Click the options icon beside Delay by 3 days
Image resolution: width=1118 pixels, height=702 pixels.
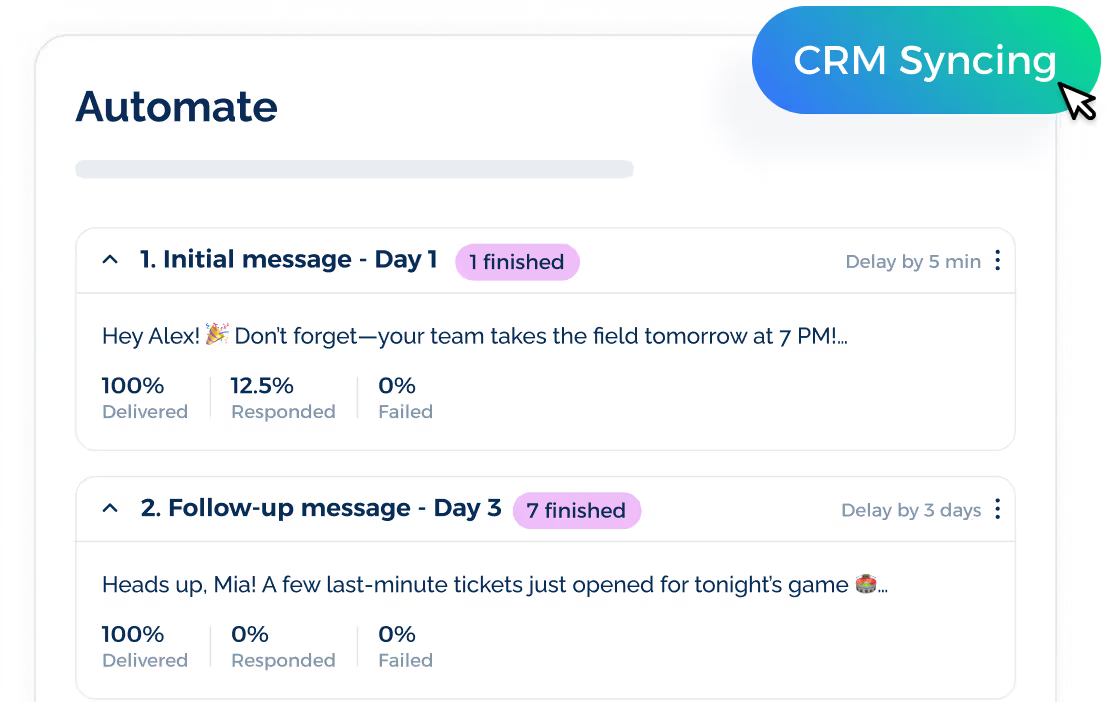click(997, 509)
